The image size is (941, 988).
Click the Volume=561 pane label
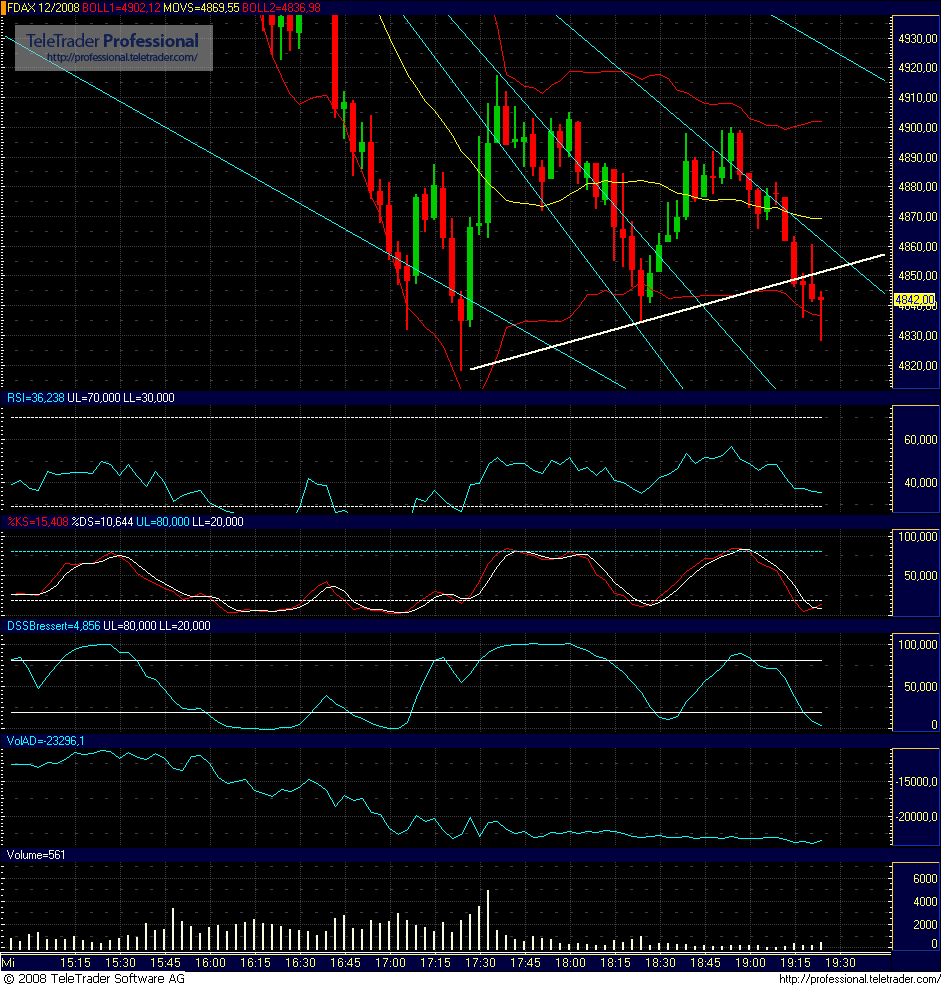click(36, 855)
